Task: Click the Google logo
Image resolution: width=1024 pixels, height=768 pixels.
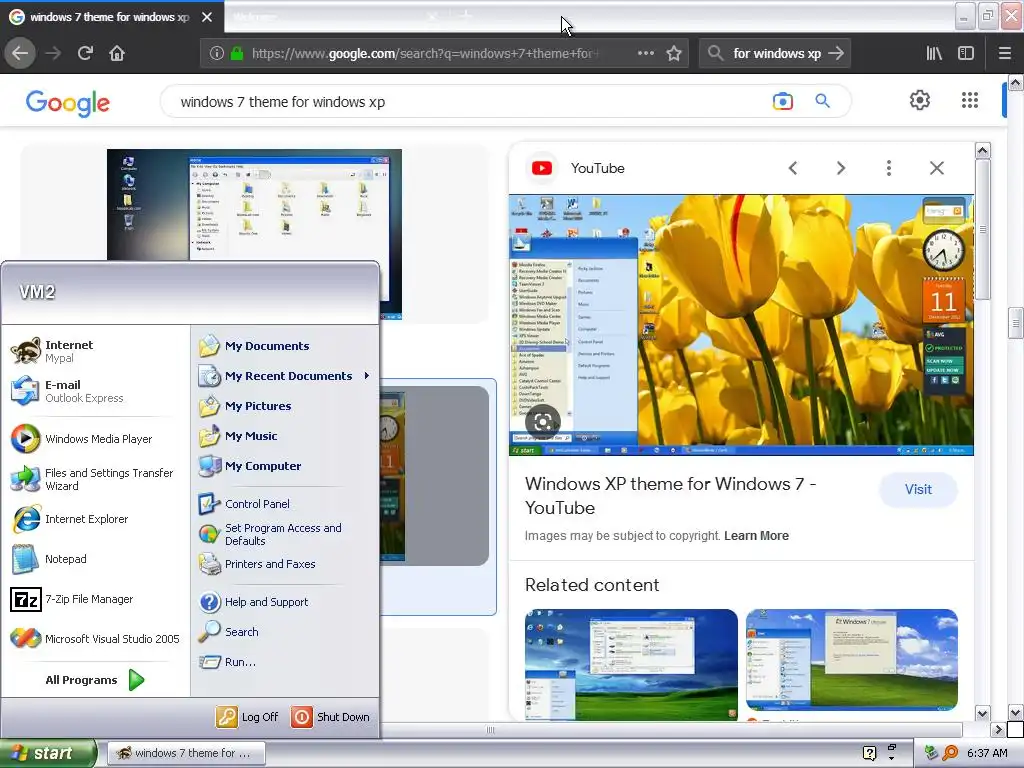Action: click(x=68, y=103)
